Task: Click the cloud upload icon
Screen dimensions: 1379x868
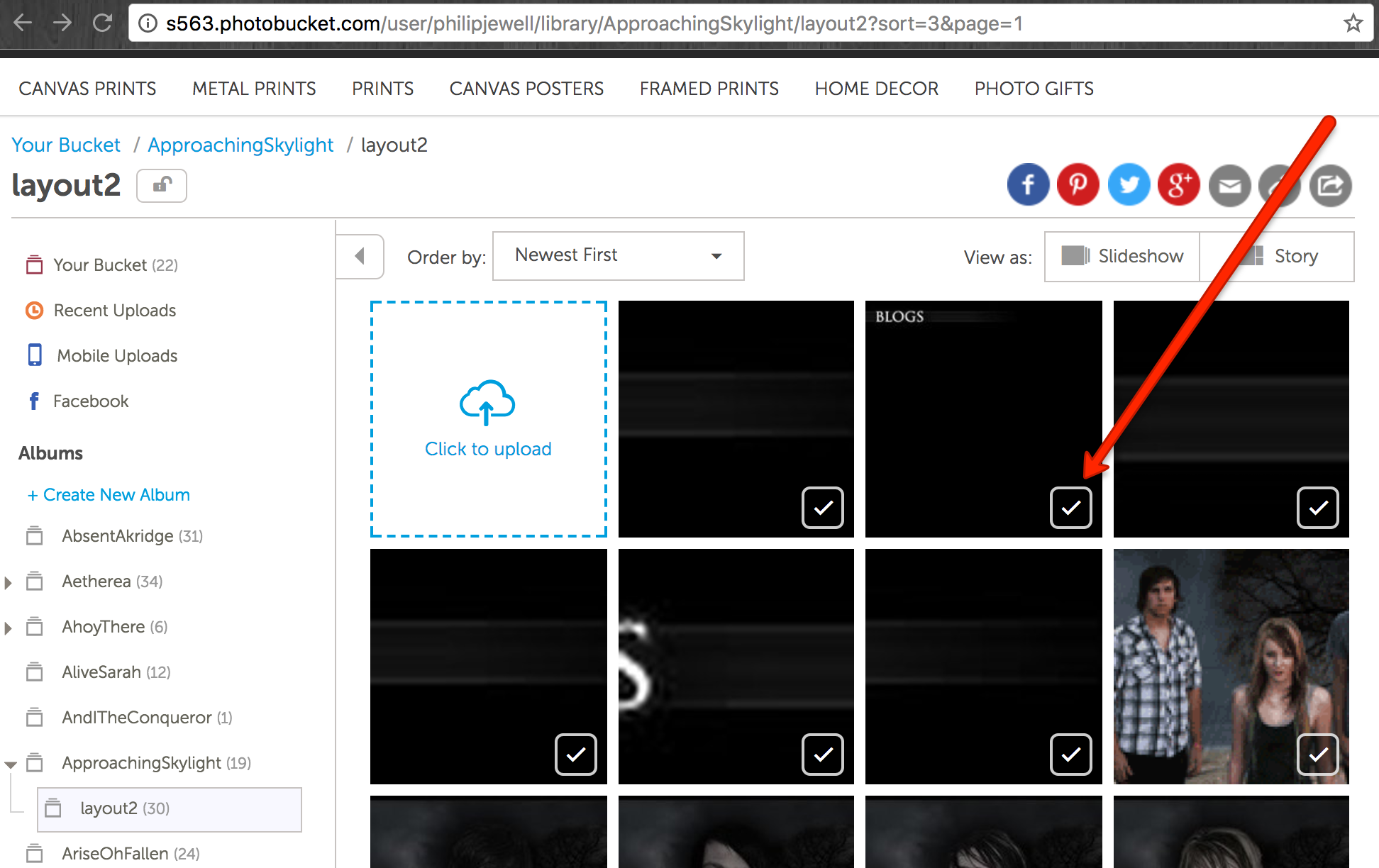Action: pyautogui.click(x=487, y=402)
